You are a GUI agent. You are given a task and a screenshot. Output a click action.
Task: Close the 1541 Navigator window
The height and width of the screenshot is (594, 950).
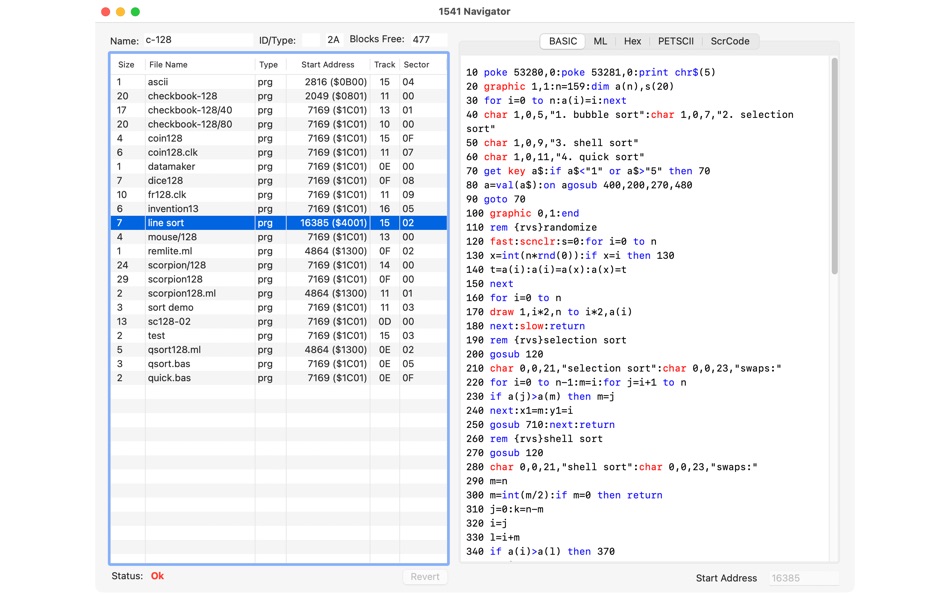tap(105, 12)
